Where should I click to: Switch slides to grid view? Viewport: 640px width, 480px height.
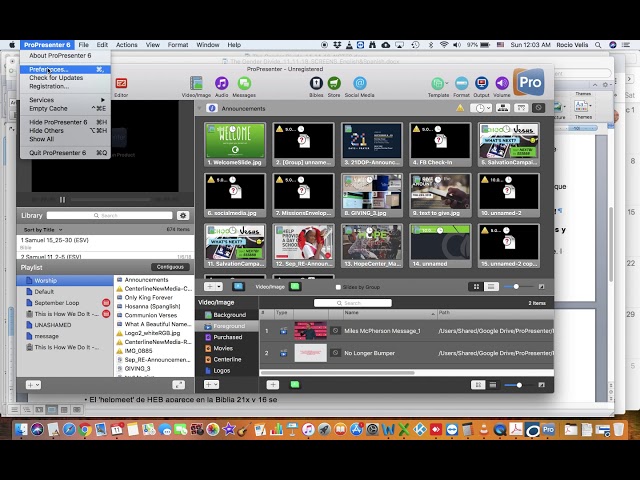pyautogui.click(x=476, y=287)
